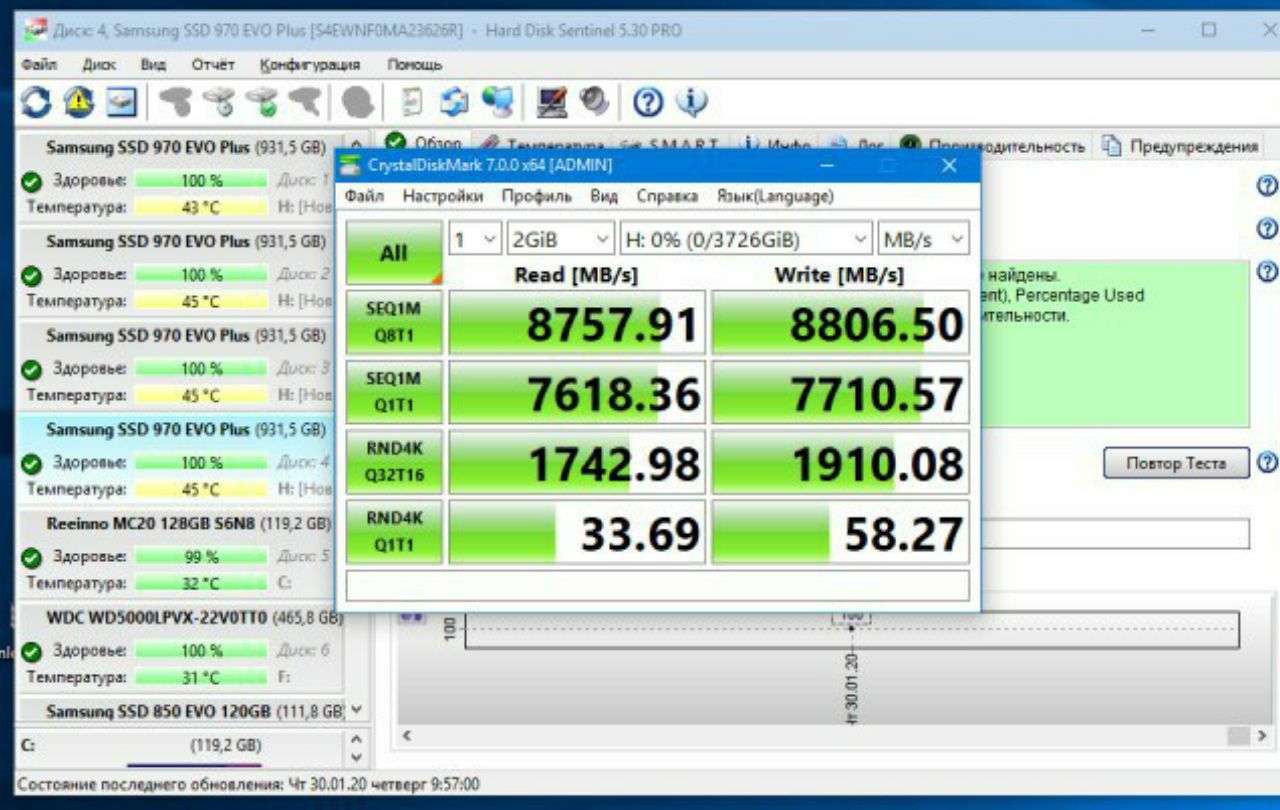The image size is (1280, 810).
Task: Switch to the Обзор tab
Action: tap(424, 145)
